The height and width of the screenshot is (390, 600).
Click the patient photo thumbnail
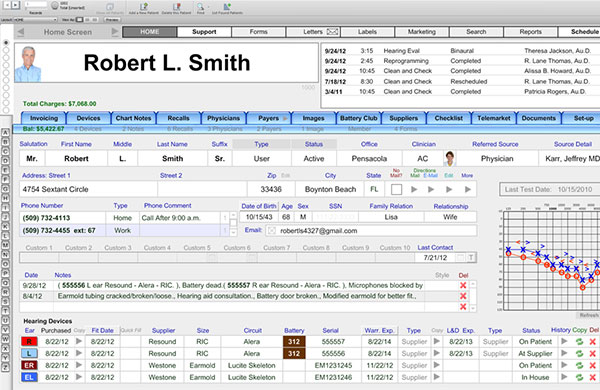click(x=28, y=64)
